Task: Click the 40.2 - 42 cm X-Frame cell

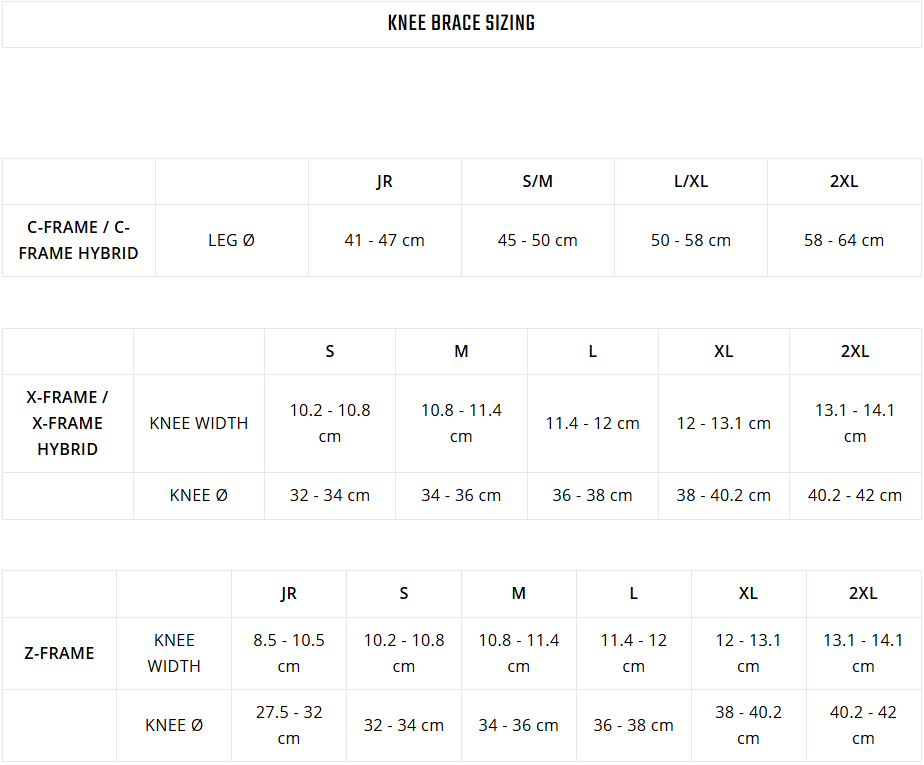Action: pyautogui.click(x=855, y=496)
